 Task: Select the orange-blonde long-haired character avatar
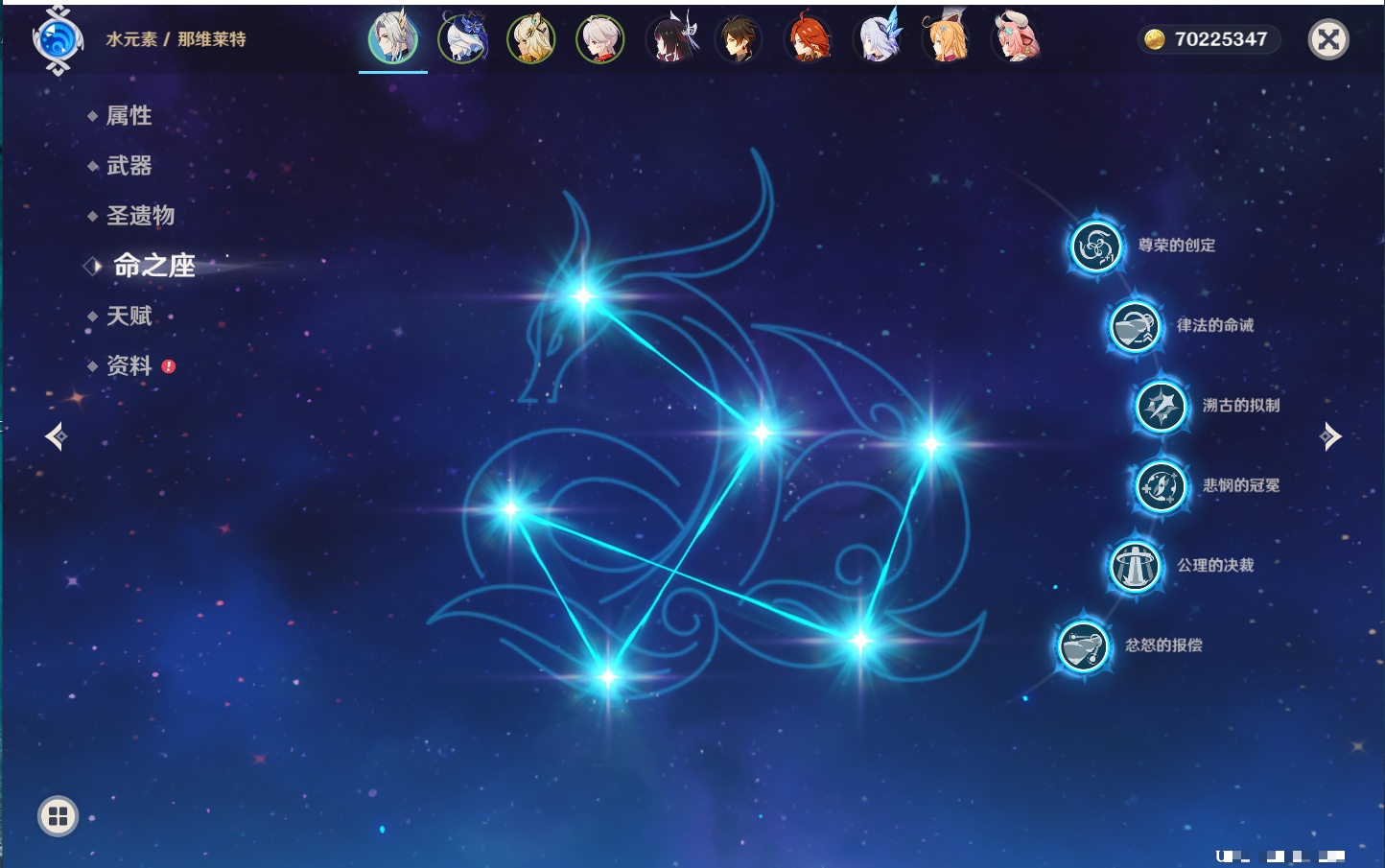click(946, 38)
